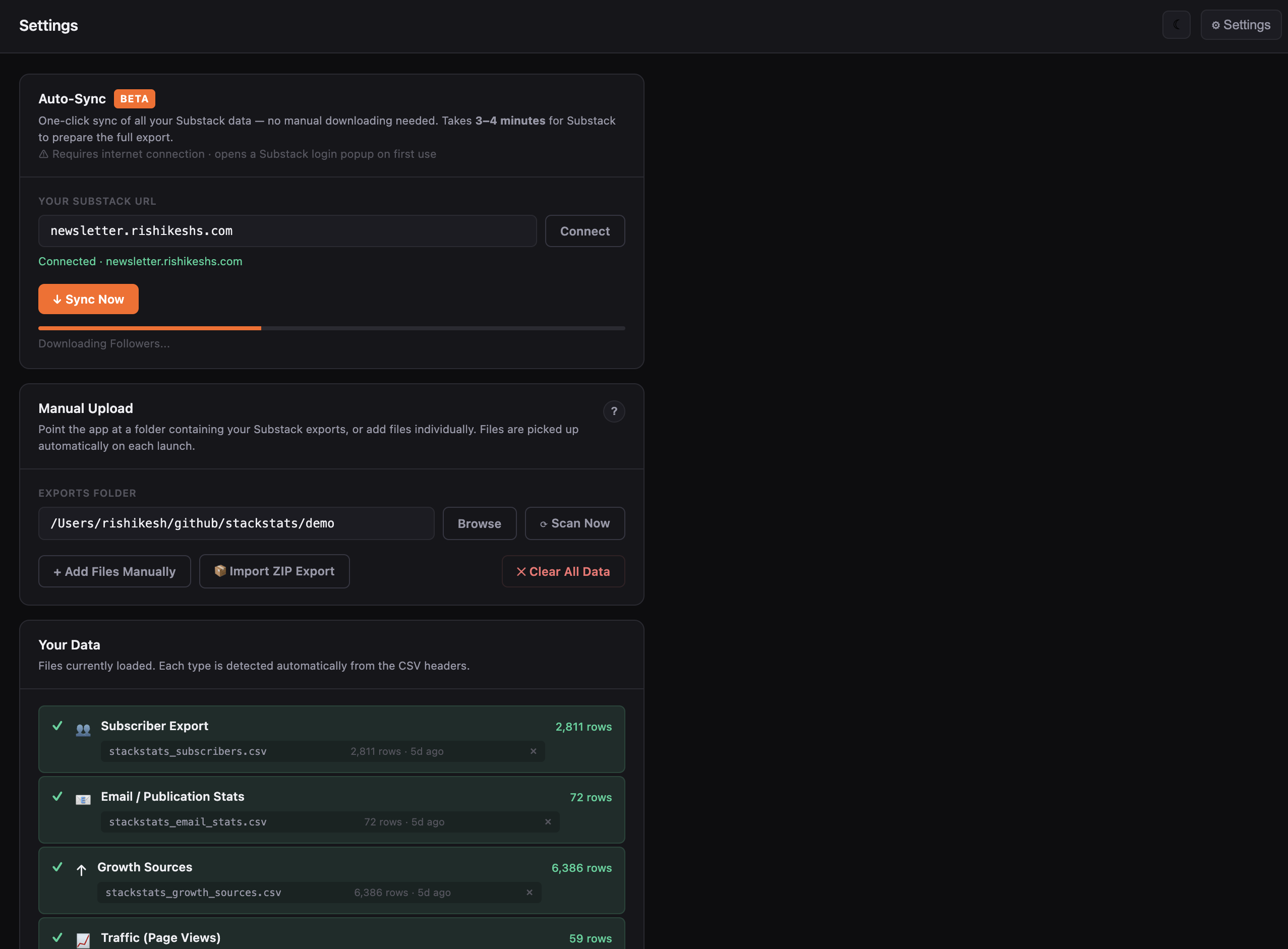
Task: Click the Growth Sources arrow icon
Action: pos(83,870)
